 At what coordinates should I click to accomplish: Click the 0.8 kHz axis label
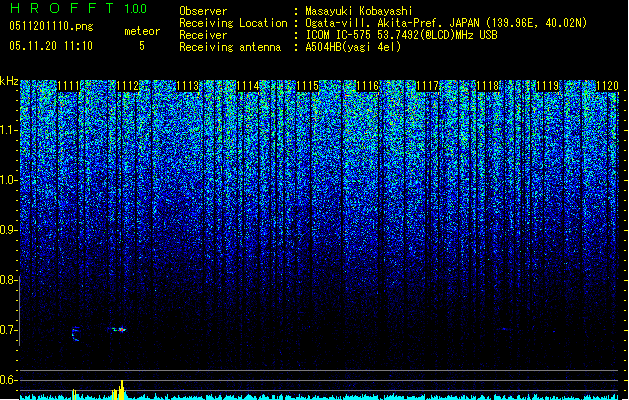click(x=8, y=280)
